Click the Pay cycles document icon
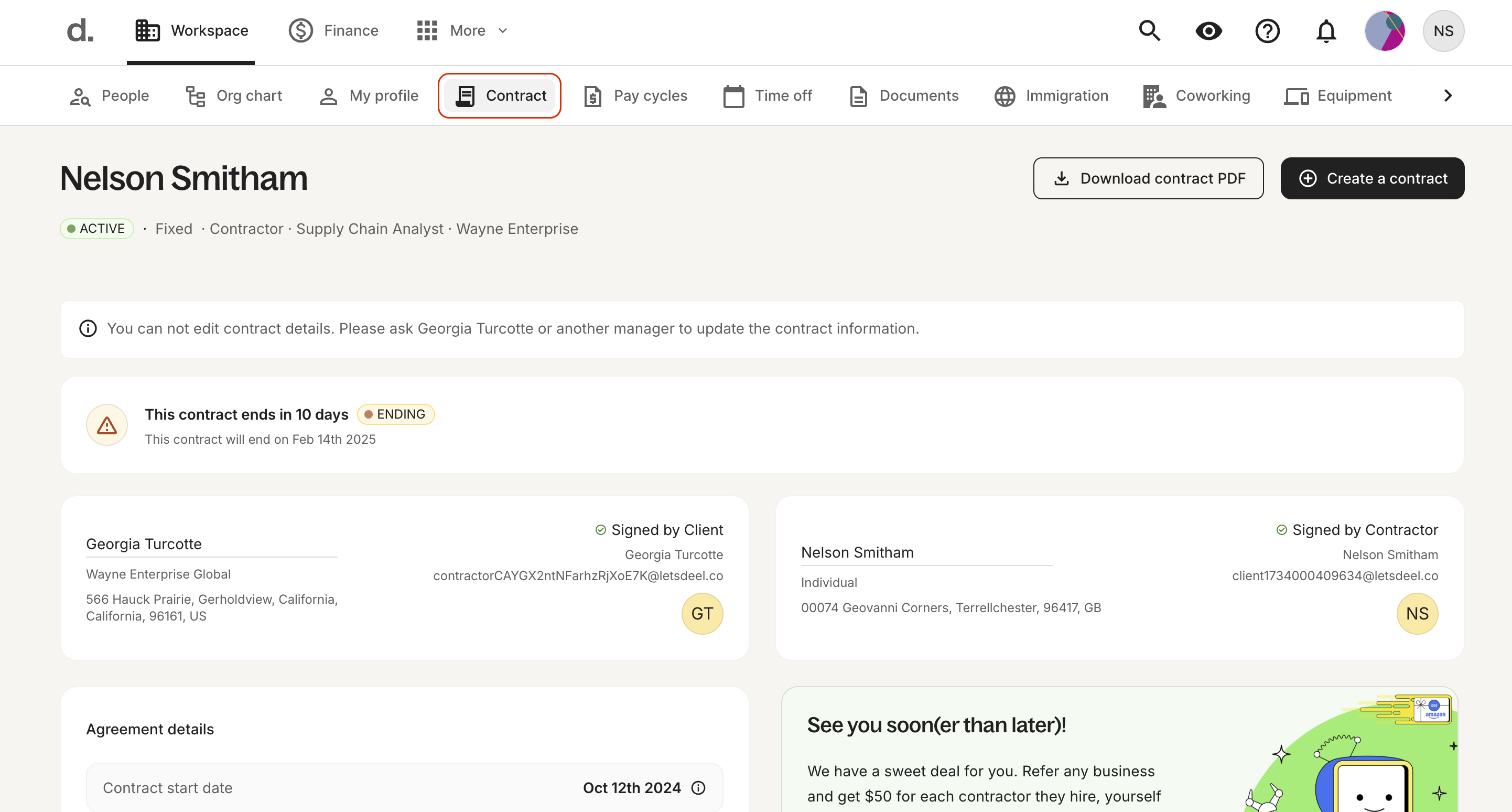 (593, 97)
